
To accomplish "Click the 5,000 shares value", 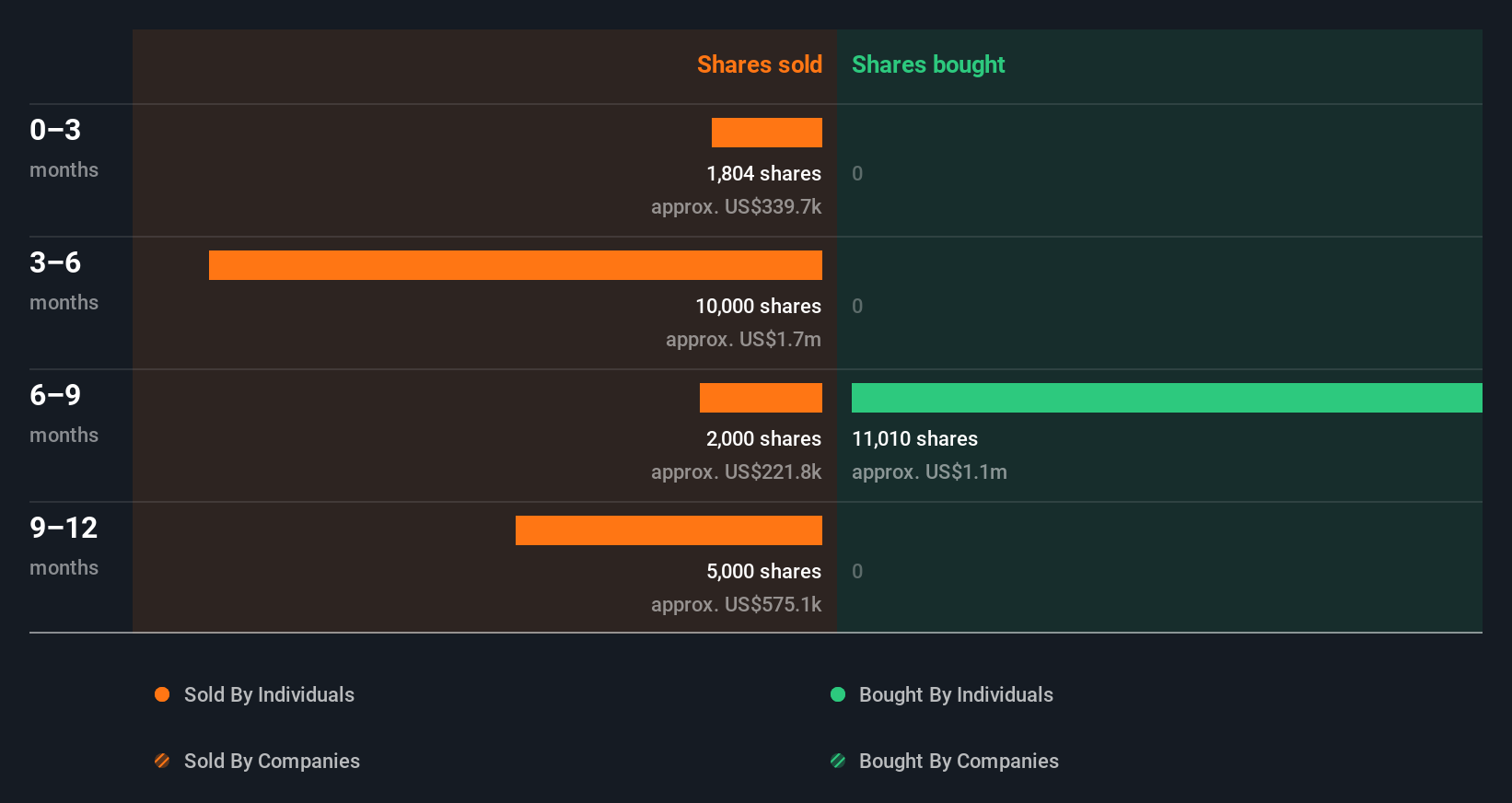I will [x=763, y=571].
